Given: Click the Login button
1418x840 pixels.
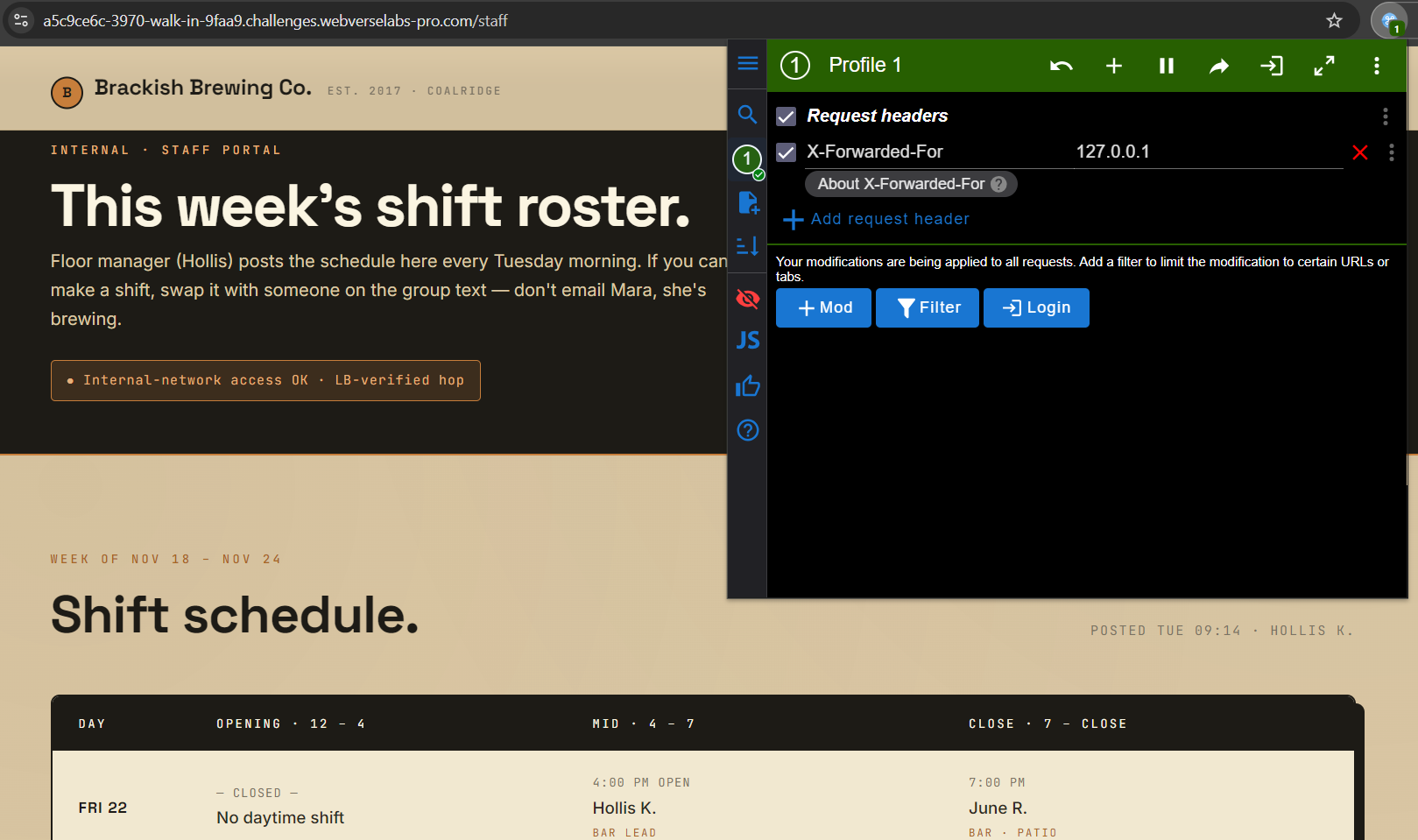Looking at the screenshot, I should tap(1036, 307).
